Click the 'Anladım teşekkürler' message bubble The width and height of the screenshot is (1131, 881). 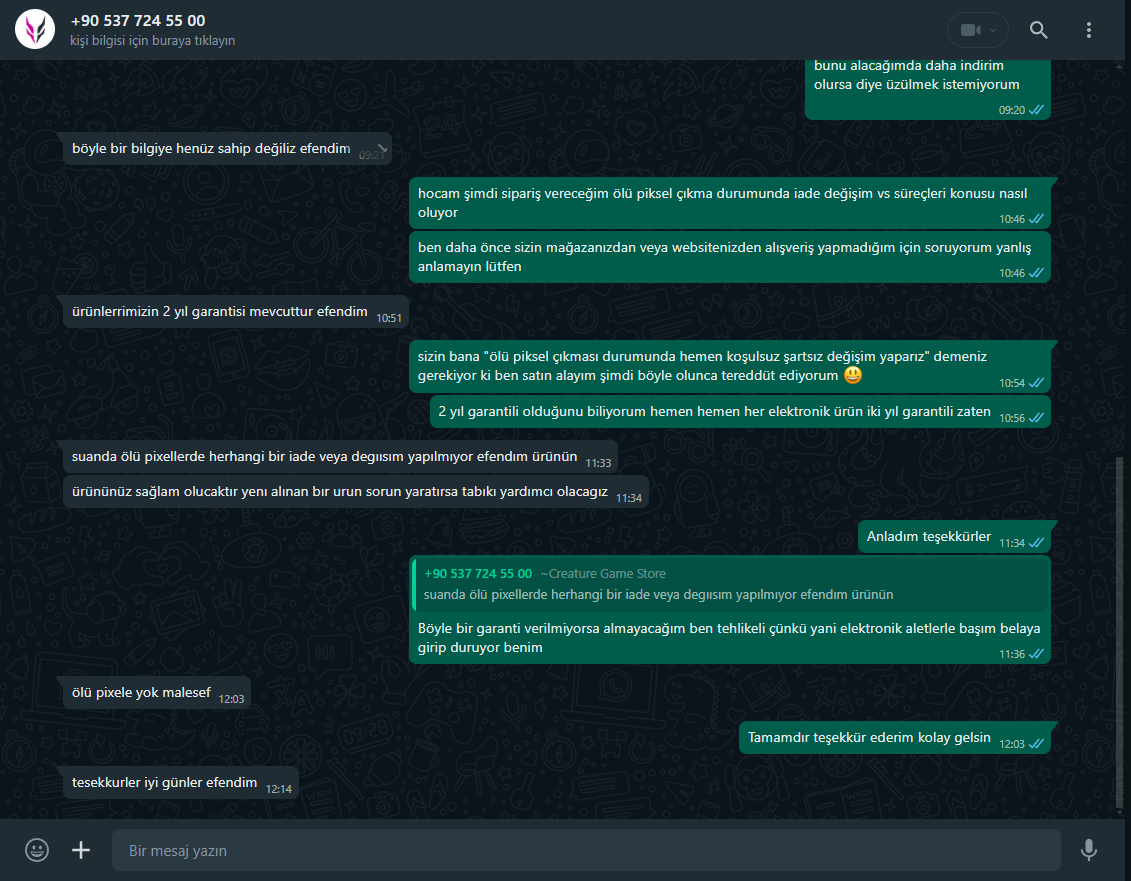click(954, 537)
